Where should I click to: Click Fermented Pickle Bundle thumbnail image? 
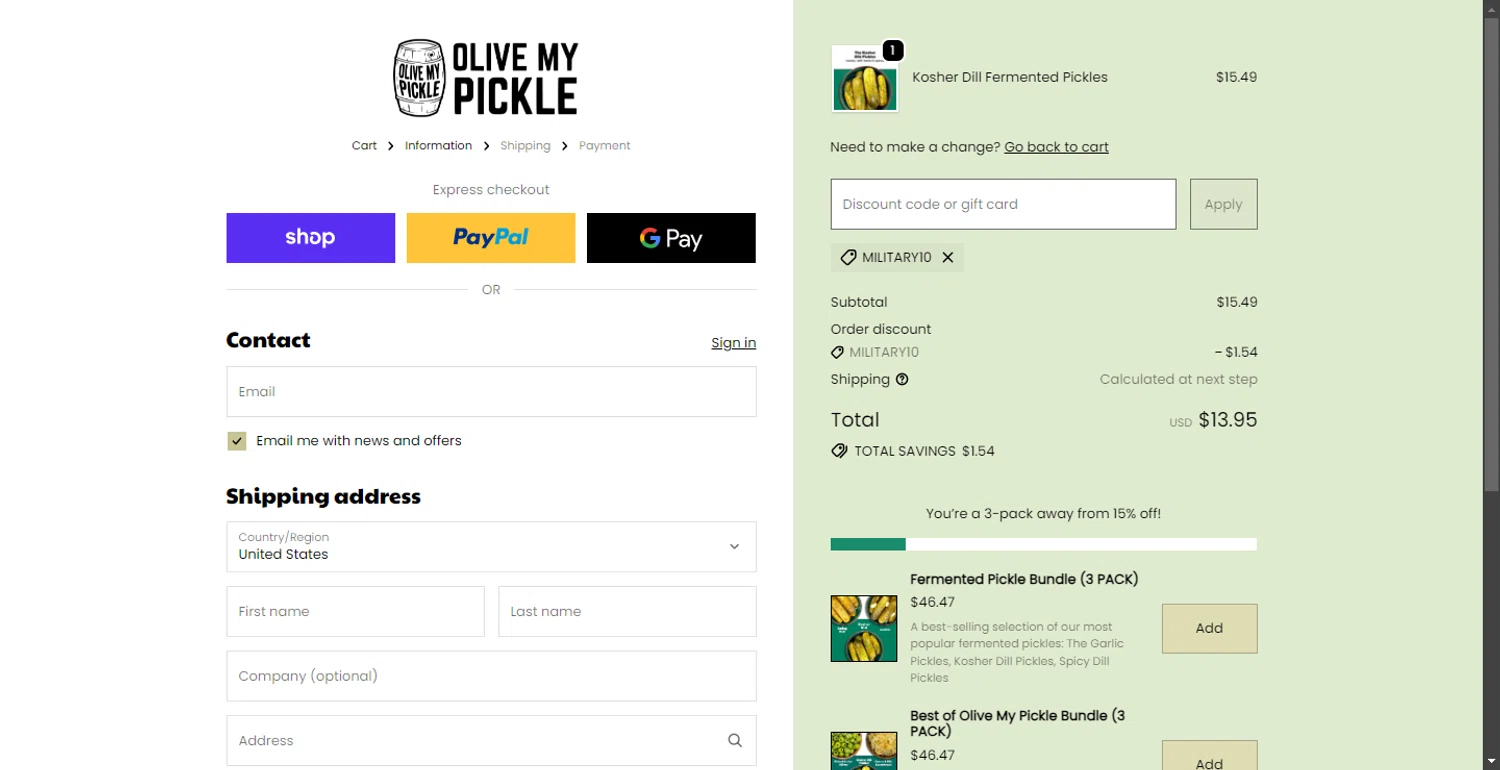(x=864, y=628)
